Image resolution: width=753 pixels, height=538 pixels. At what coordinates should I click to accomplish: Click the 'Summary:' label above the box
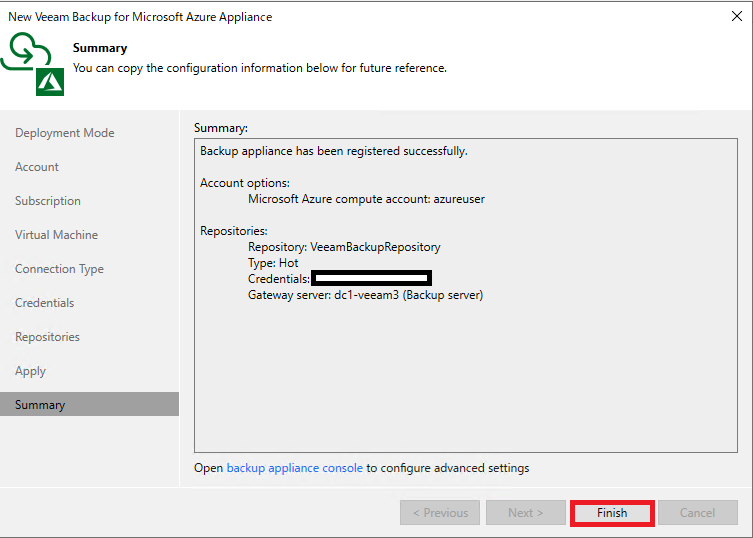point(221,128)
